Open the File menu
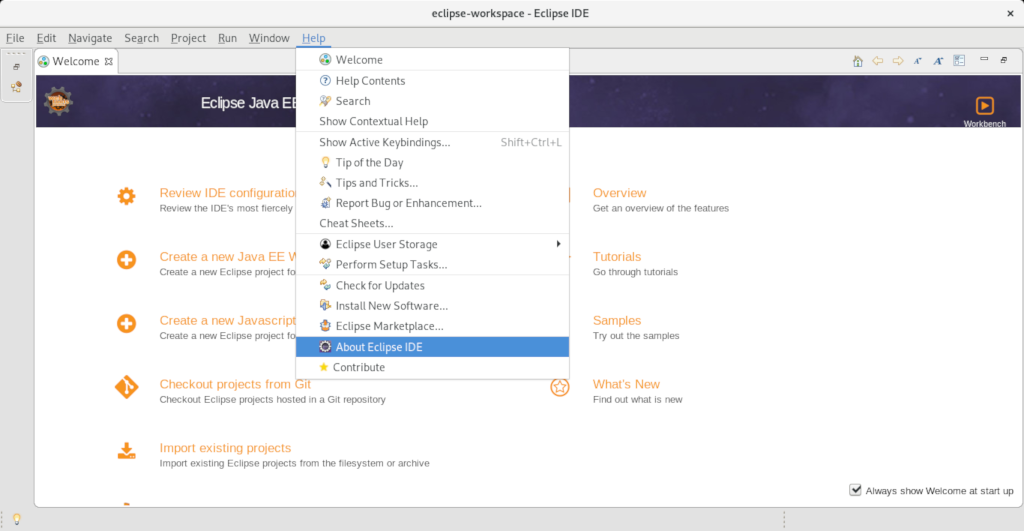 pyautogui.click(x=15, y=38)
